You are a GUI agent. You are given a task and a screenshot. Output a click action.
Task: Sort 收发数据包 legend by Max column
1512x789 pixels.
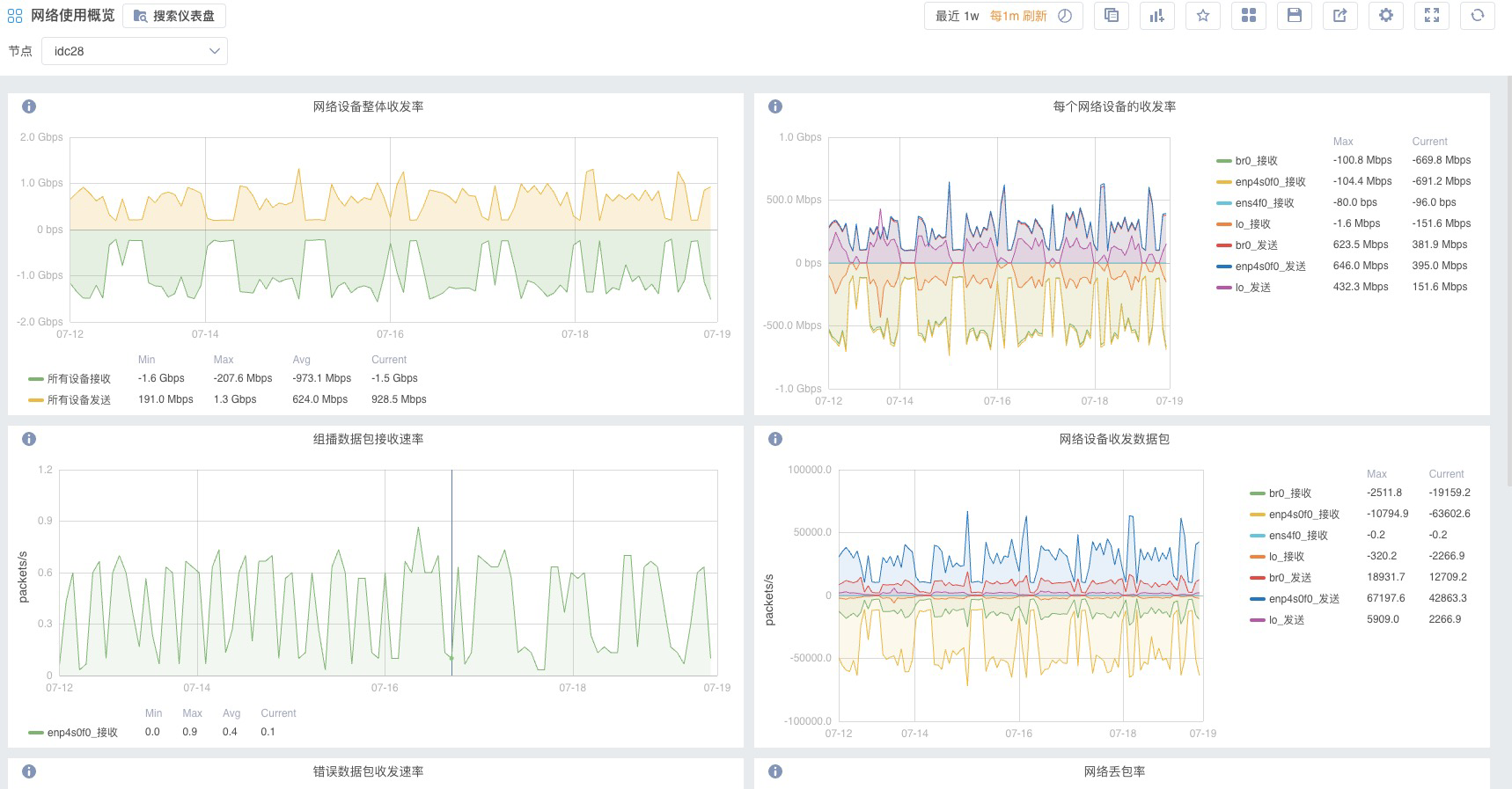[x=1376, y=474]
